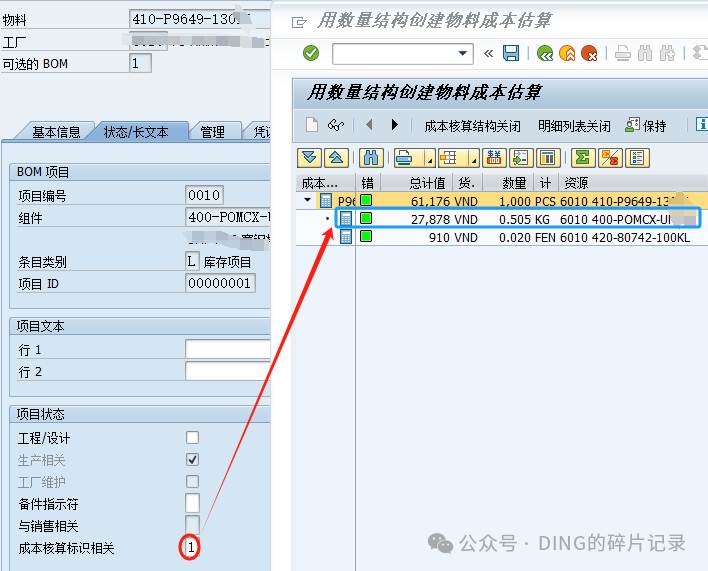Switch to the 状态/长文本 tab
The image size is (708, 571).
coord(136,132)
